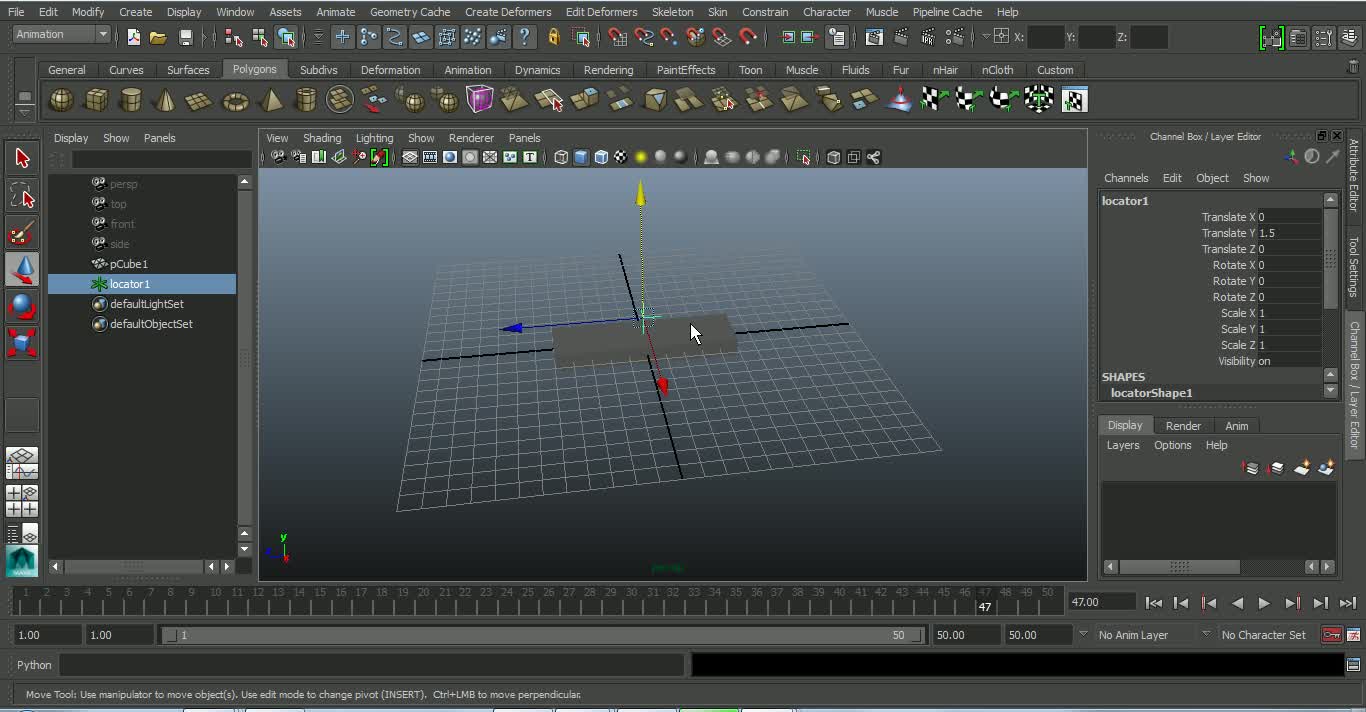Create a polygon pipe from the shelf

305,100
